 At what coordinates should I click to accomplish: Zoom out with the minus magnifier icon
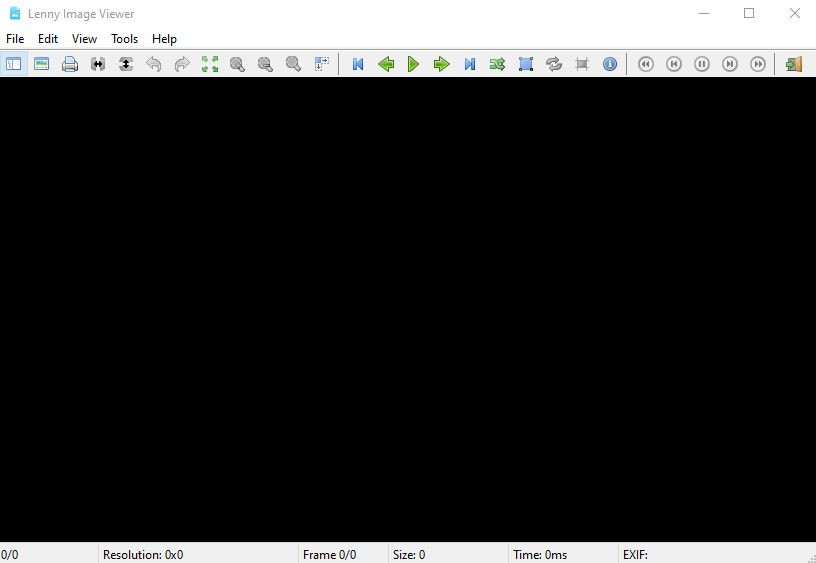[x=266, y=64]
